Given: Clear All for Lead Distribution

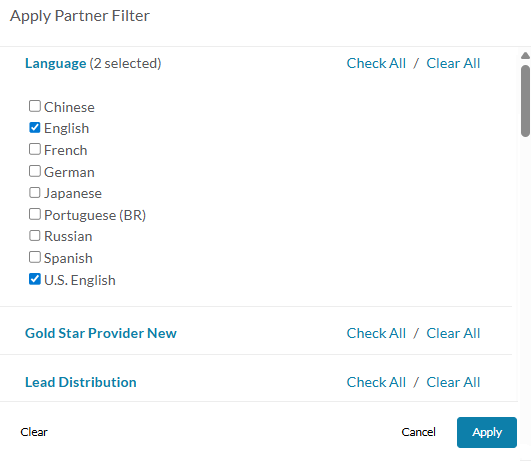Looking at the screenshot, I should click(453, 382).
